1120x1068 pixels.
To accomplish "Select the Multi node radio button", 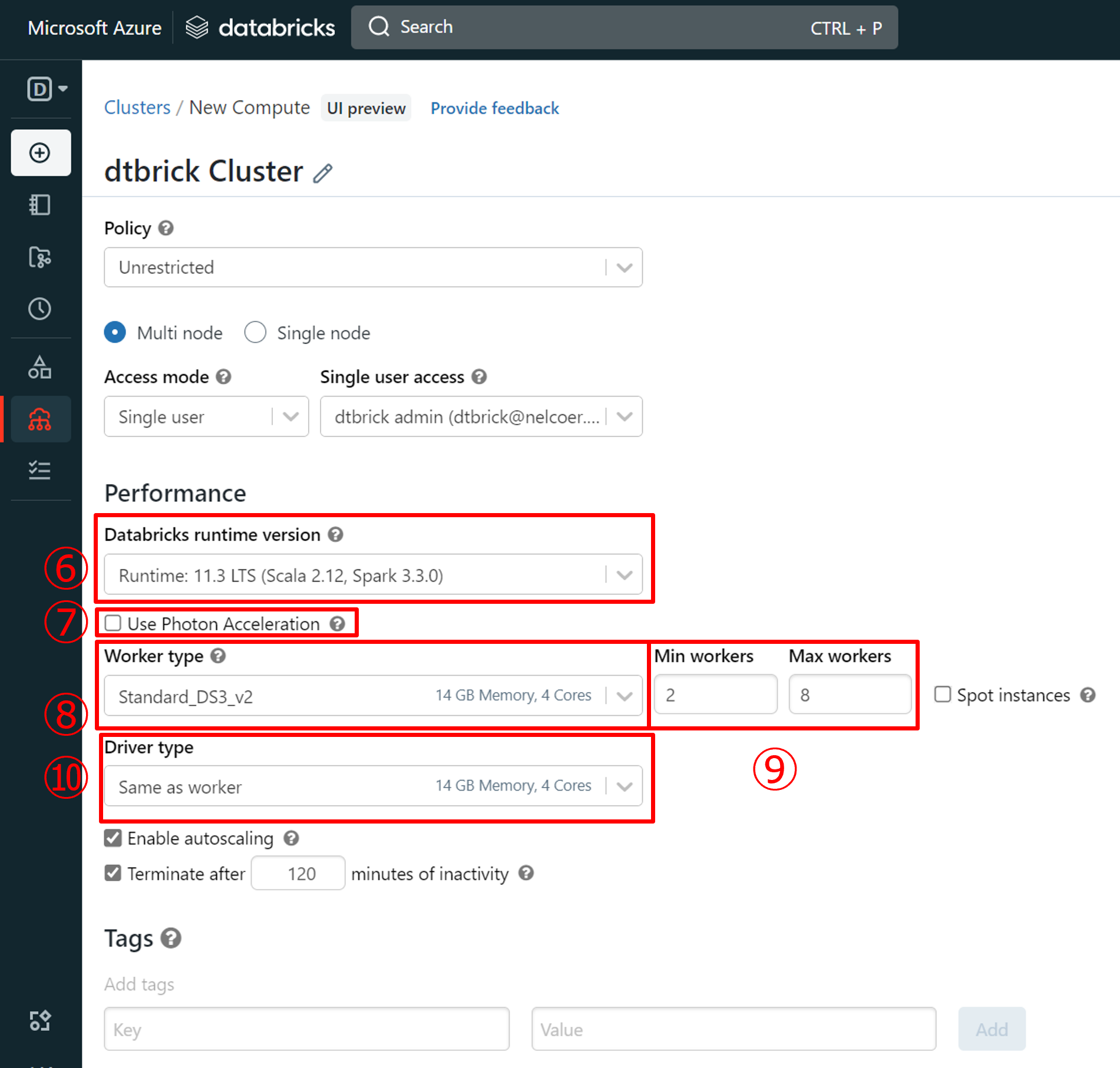I will point(115,332).
